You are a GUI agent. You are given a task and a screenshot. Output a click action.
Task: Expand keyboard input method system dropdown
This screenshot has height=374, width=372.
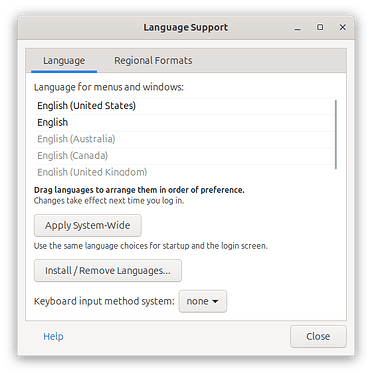(203, 301)
